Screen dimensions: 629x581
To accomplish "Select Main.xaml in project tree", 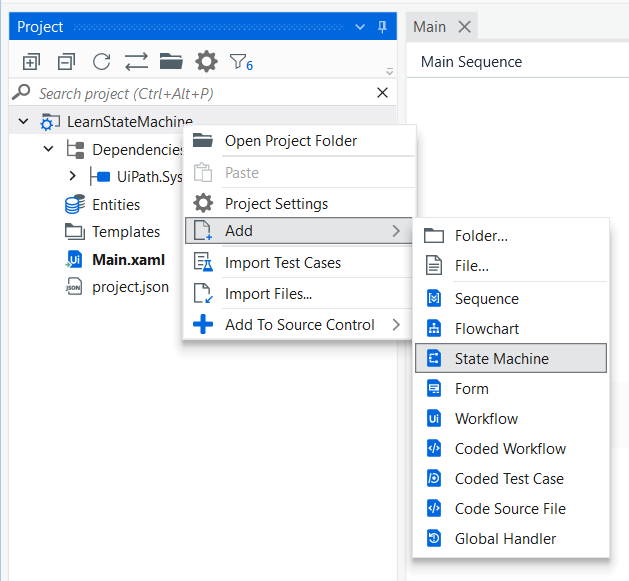I will tap(128, 260).
